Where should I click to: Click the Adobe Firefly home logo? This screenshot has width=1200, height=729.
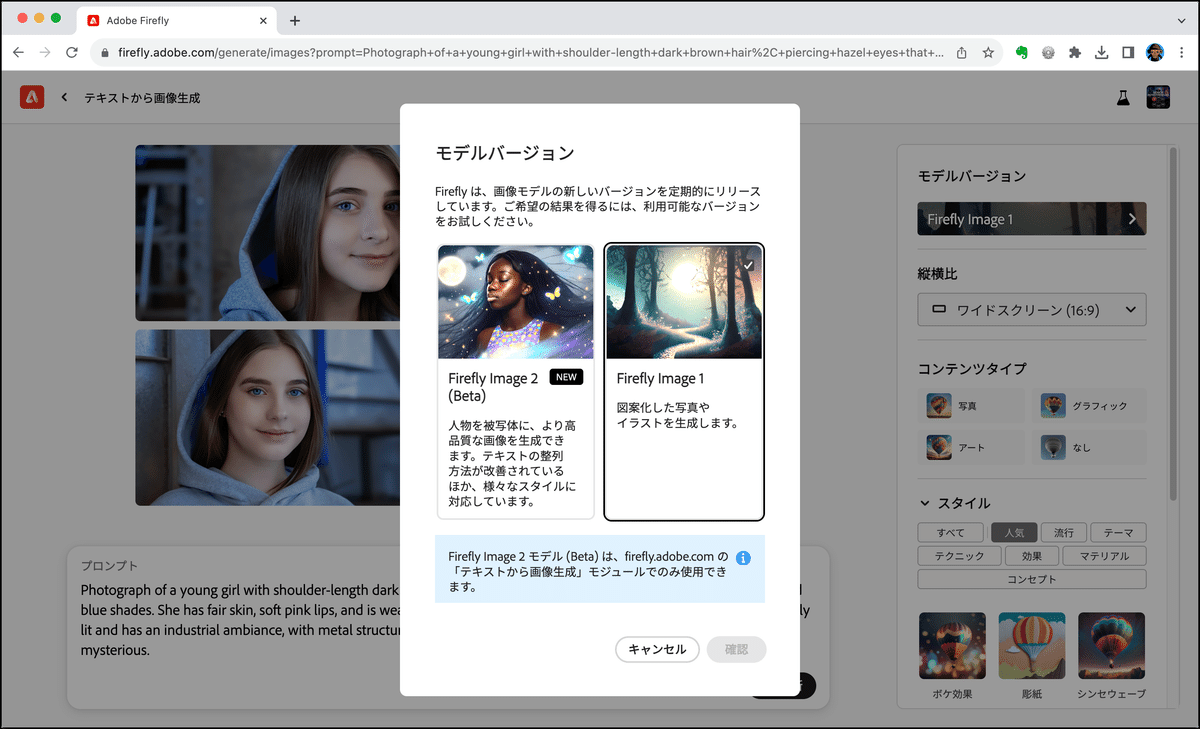(32, 97)
